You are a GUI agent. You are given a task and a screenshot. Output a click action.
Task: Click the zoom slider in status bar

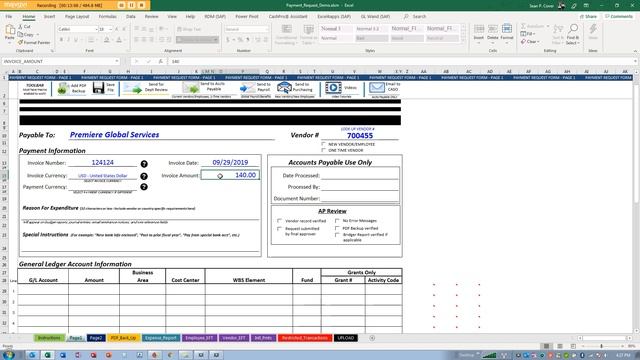pyautogui.click(x=601, y=346)
